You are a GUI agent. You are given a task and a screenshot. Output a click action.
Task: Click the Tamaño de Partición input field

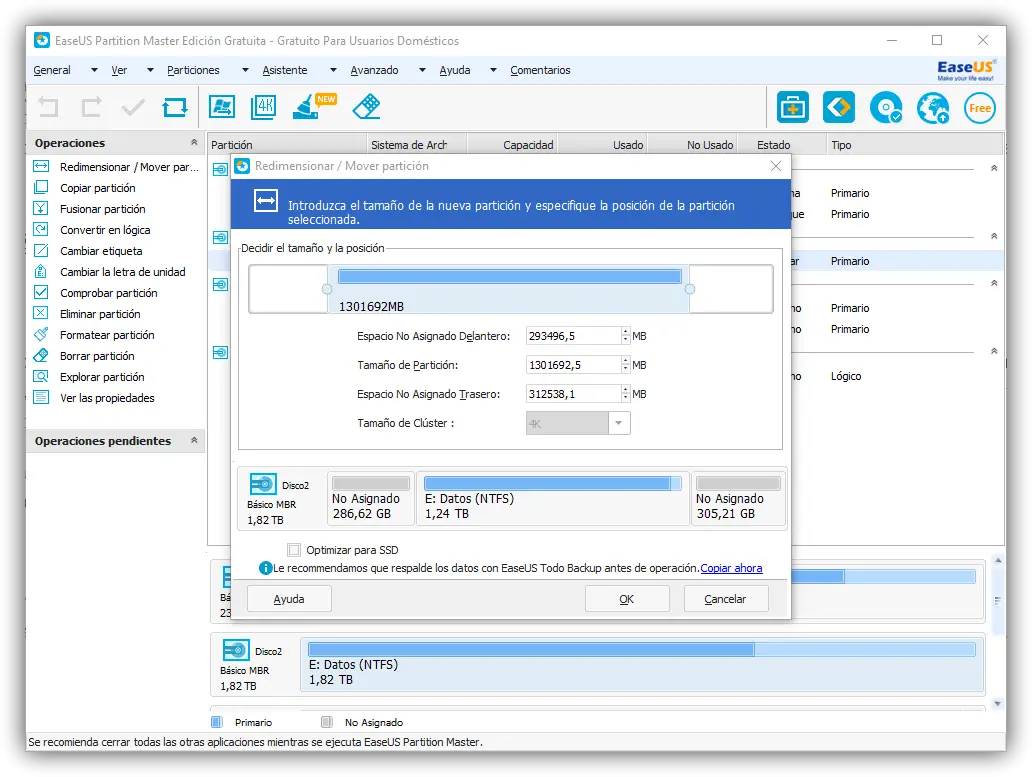tap(573, 365)
